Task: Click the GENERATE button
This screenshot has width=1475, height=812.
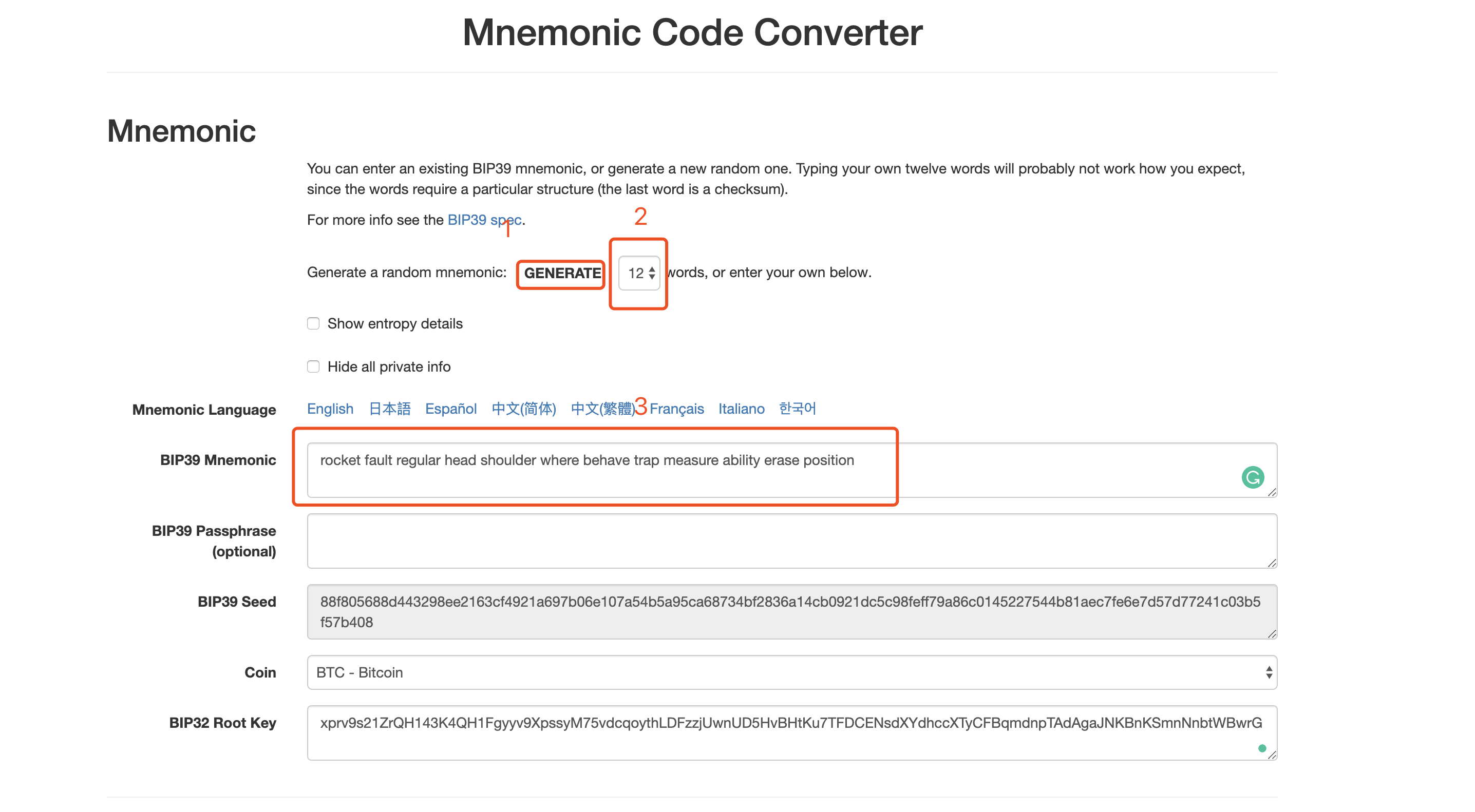Action: tap(562, 273)
